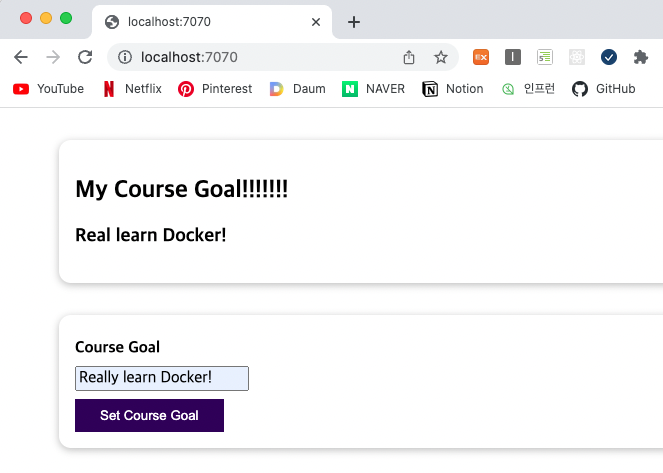Close window with red traffic light
Screen dimensions: 663x473
click(26, 18)
